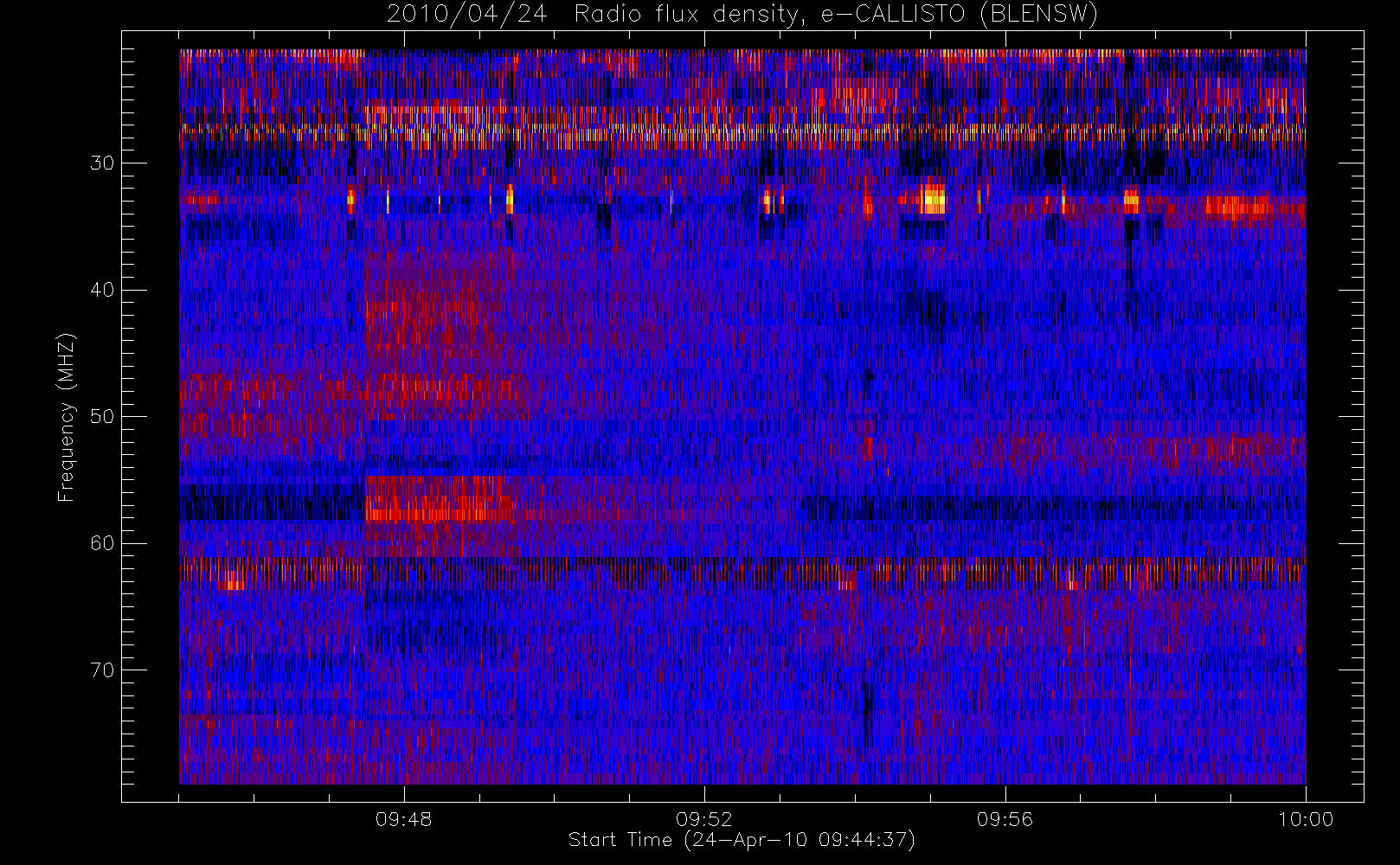Click the 70 MHz frequency tick label

102,670
